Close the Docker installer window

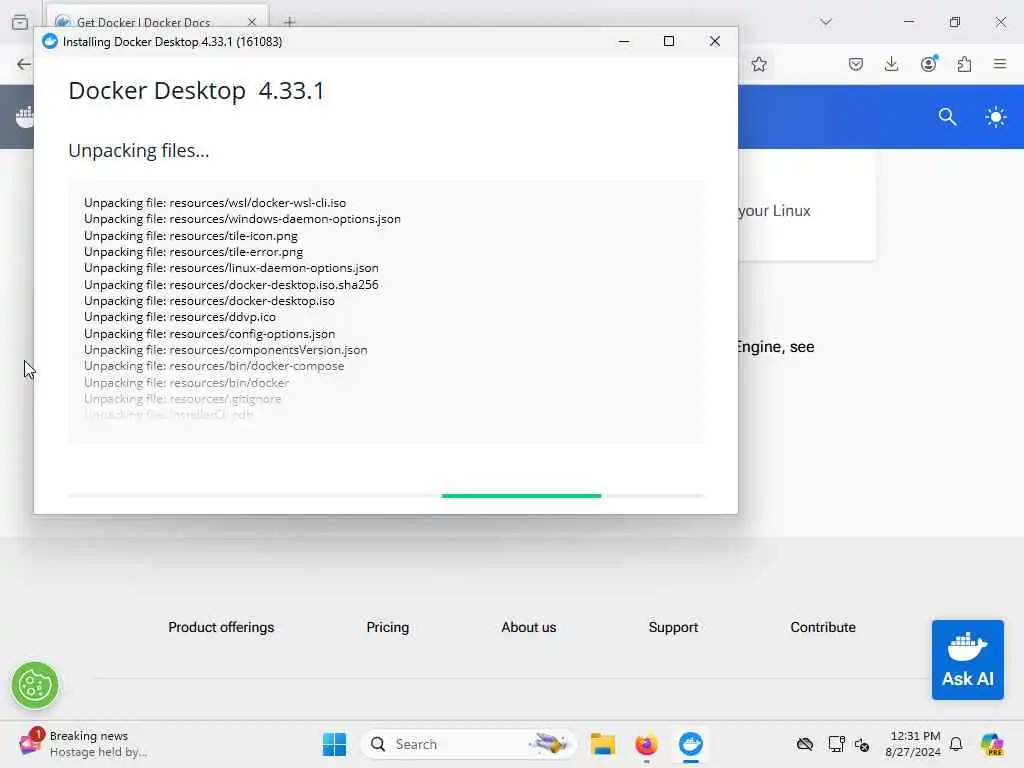(714, 41)
